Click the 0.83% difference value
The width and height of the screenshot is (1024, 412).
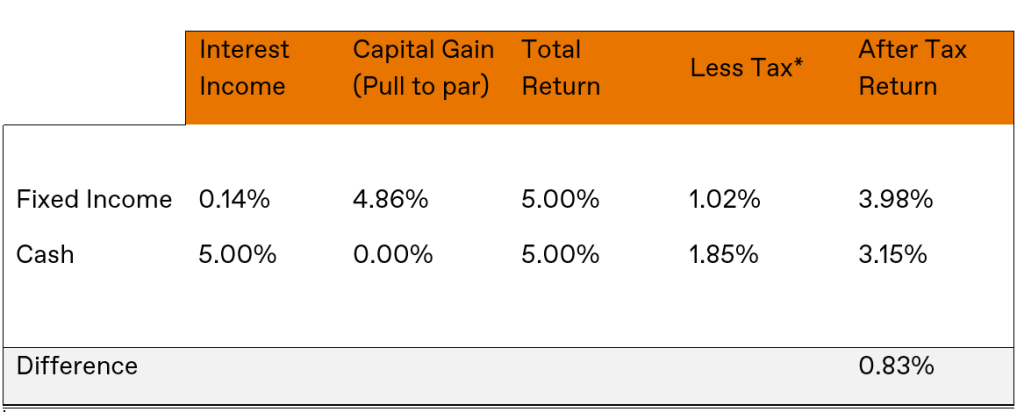pyautogui.click(x=896, y=366)
